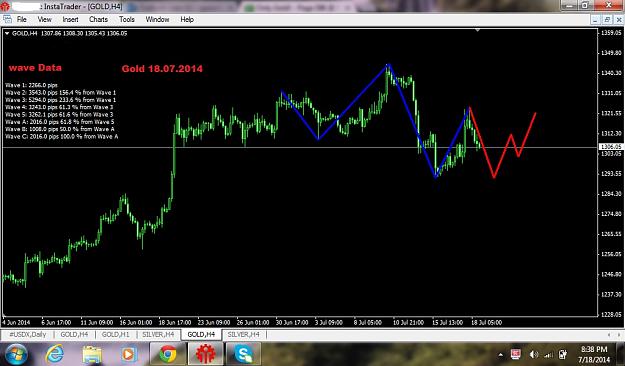The image size is (625, 366).
Task: Open the Charts menu
Action: [98, 19]
